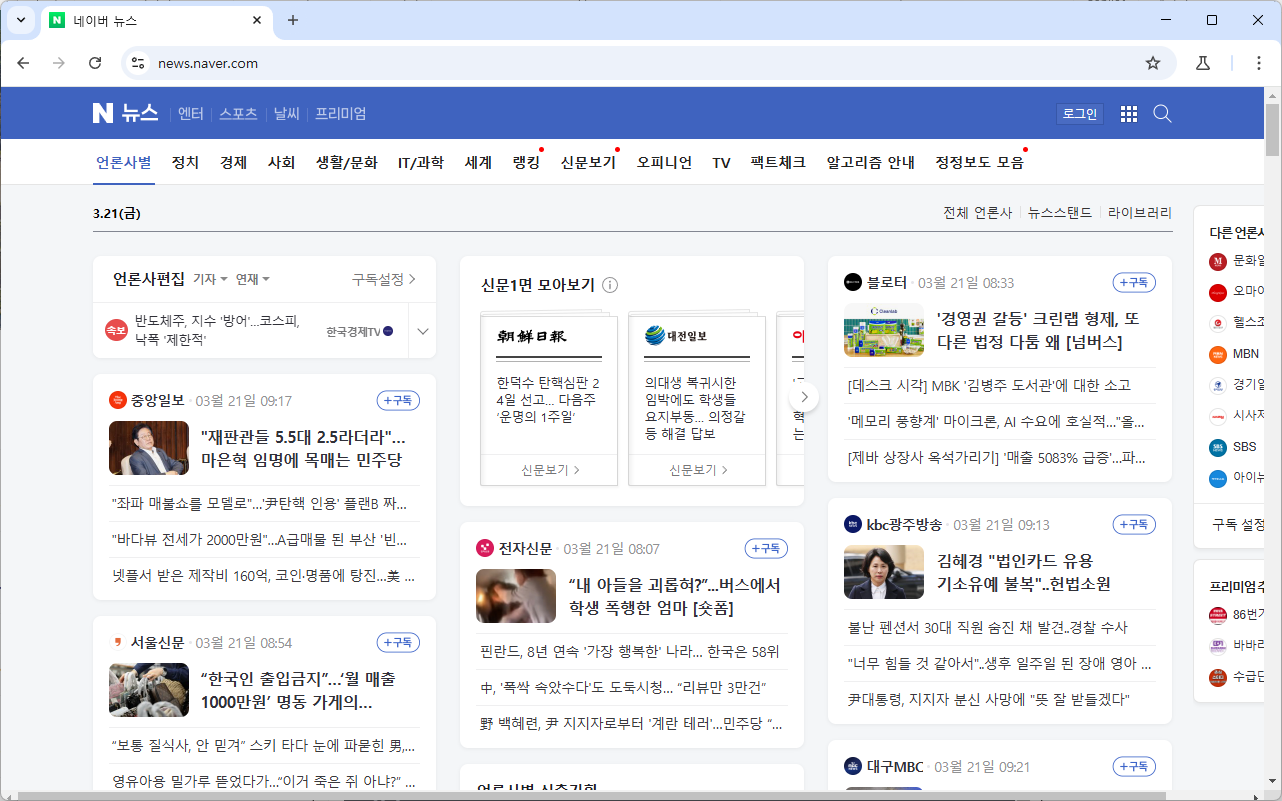Show next newspaper front pages arrow

(x=804, y=397)
